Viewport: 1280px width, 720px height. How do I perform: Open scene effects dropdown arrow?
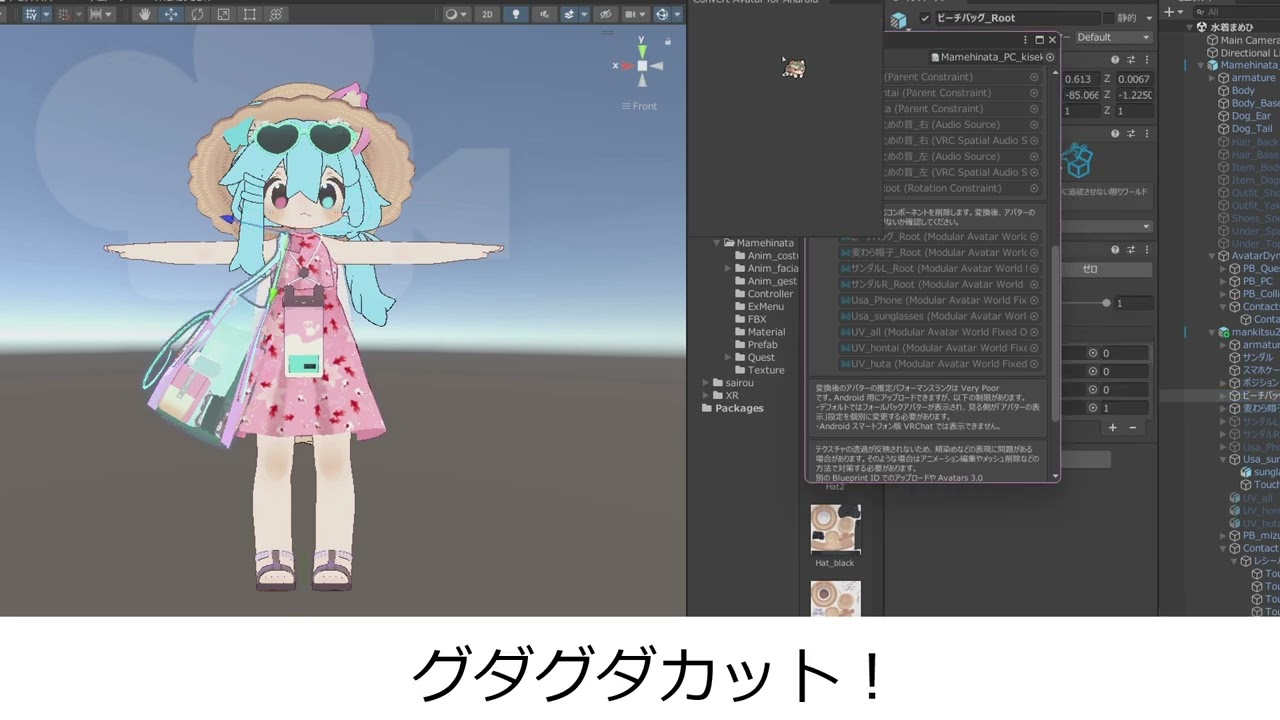(x=583, y=14)
